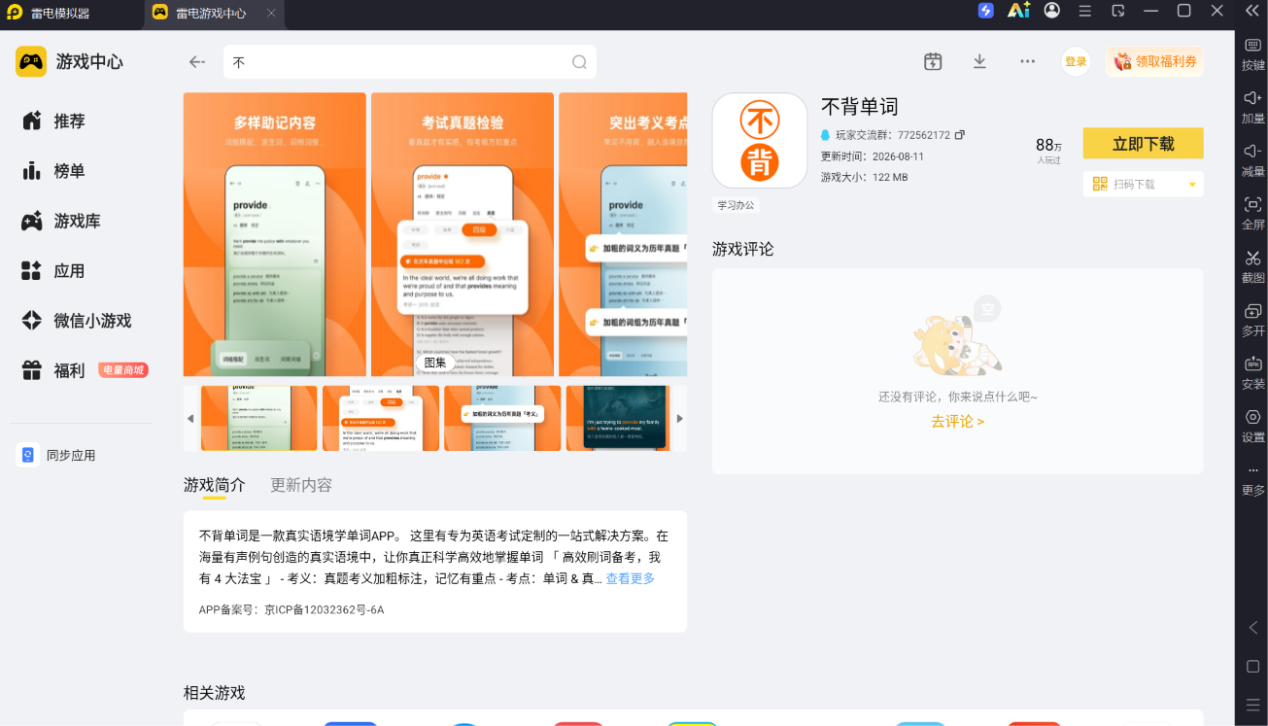Open the downloads manager icon

coord(980,62)
